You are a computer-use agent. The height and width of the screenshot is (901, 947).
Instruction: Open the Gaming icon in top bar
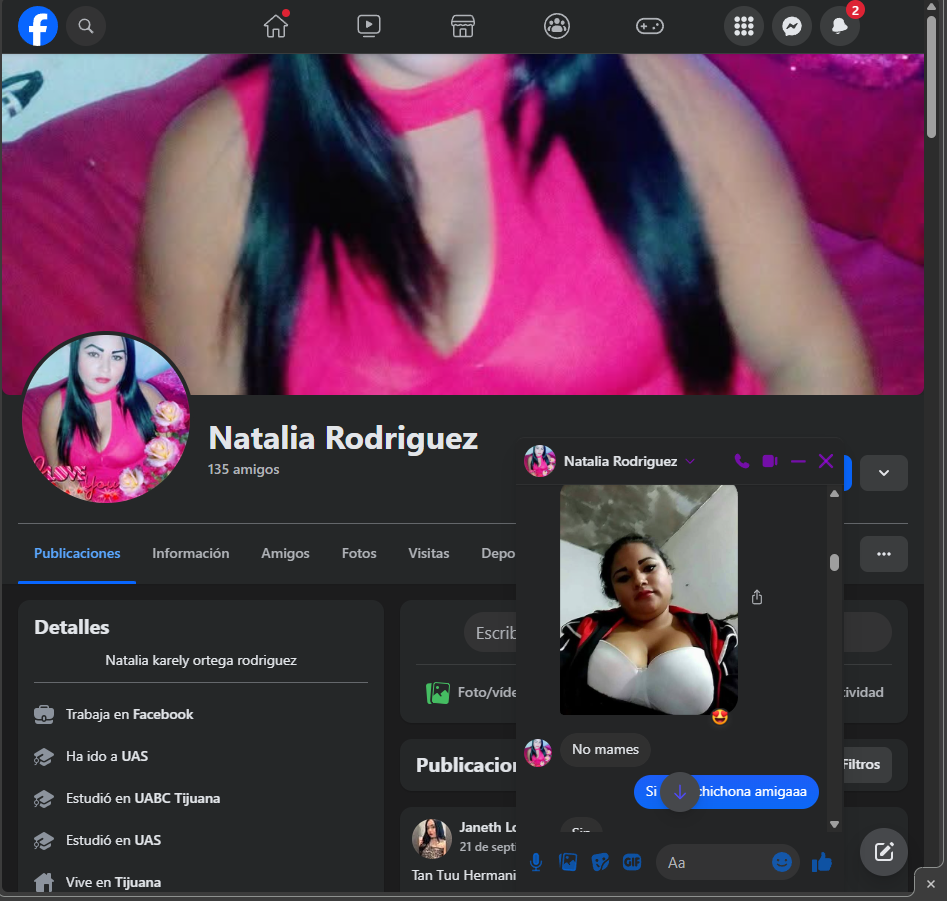[650, 26]
